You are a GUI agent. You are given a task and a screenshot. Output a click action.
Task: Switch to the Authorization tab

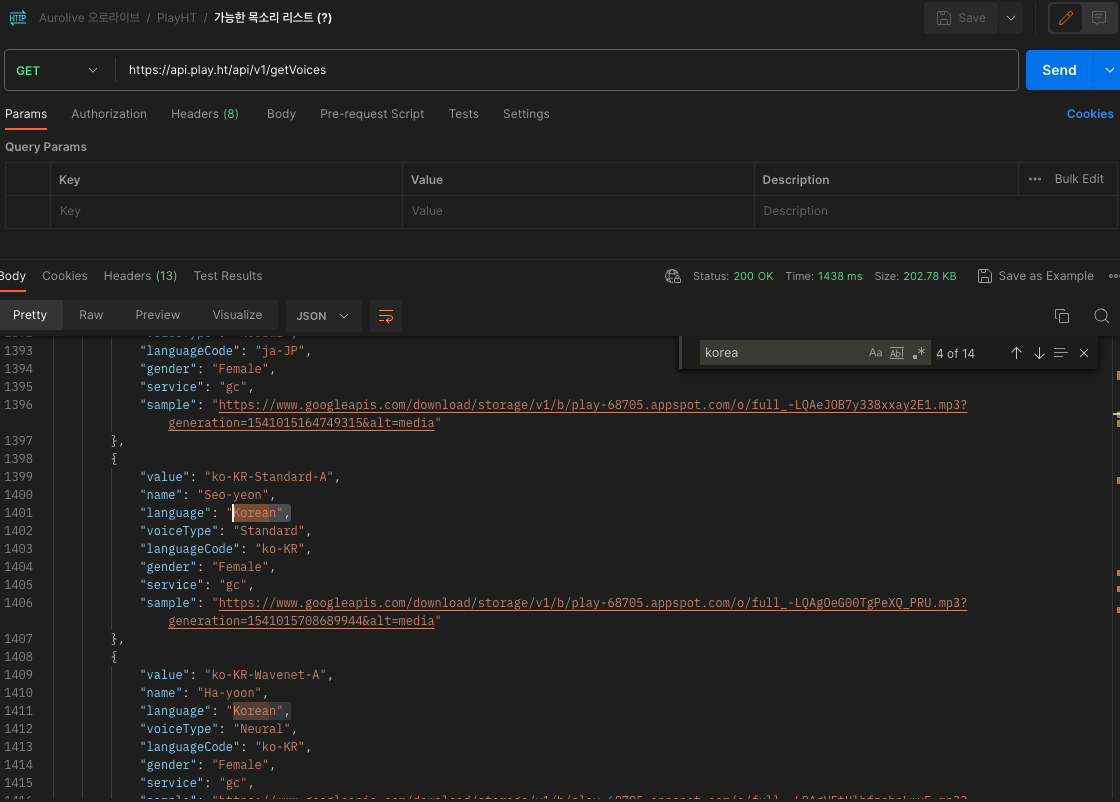[109, 114]
